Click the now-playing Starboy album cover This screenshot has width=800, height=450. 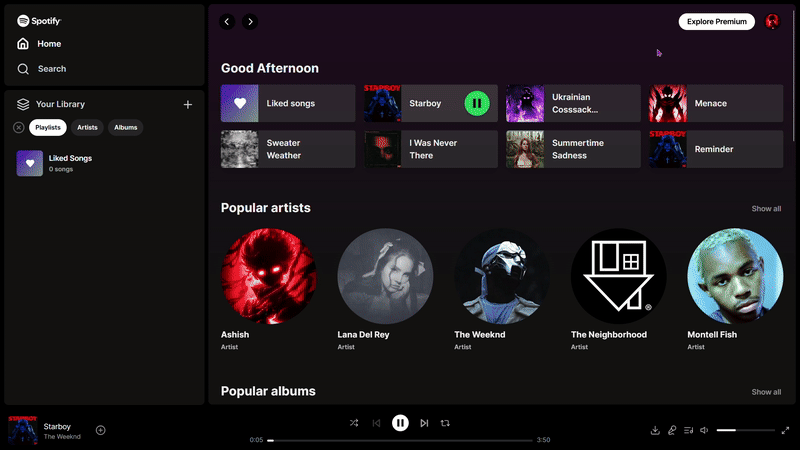[x=22, y=430]
